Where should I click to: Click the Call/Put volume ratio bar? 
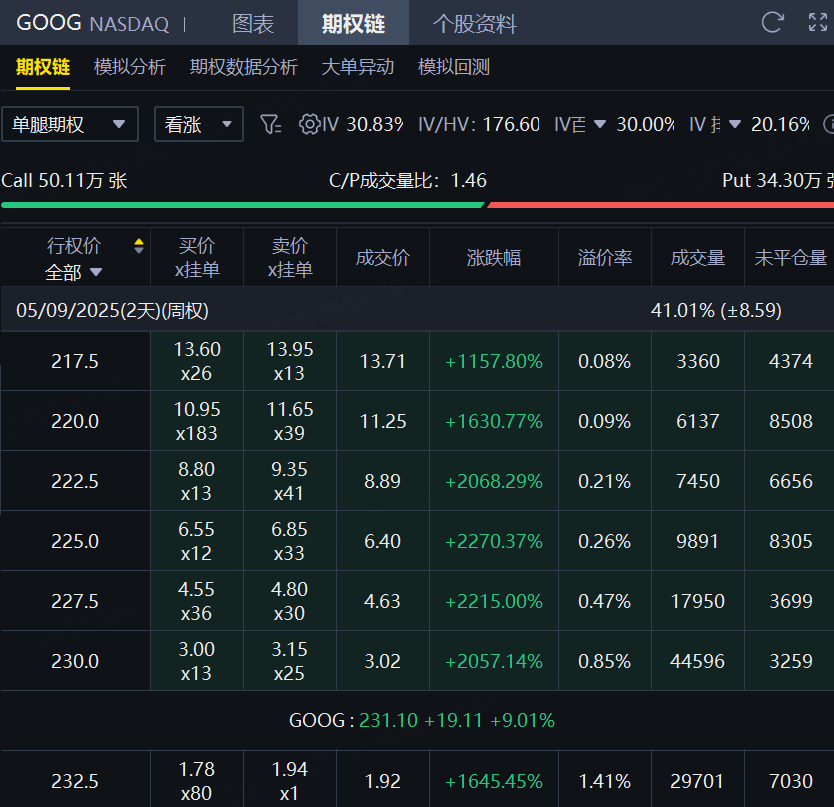[417, 204]
